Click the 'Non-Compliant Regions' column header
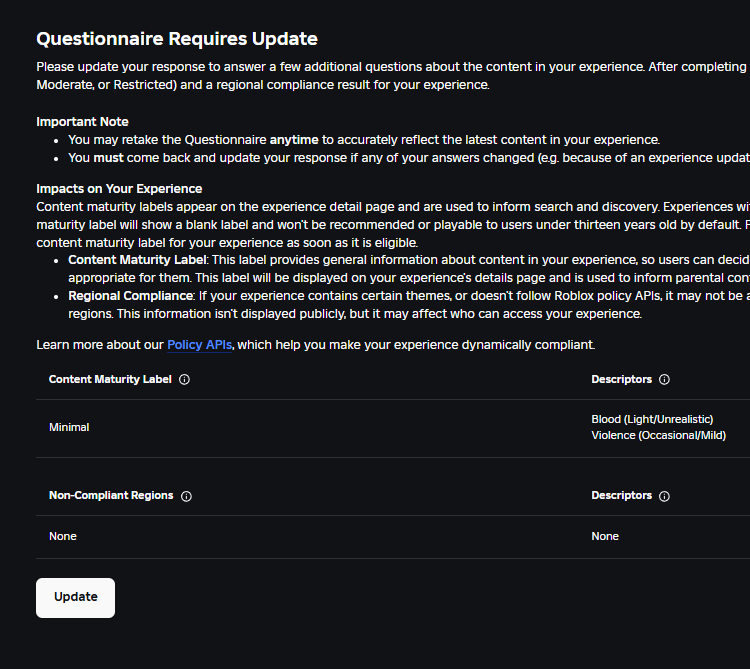 point(111,495)
